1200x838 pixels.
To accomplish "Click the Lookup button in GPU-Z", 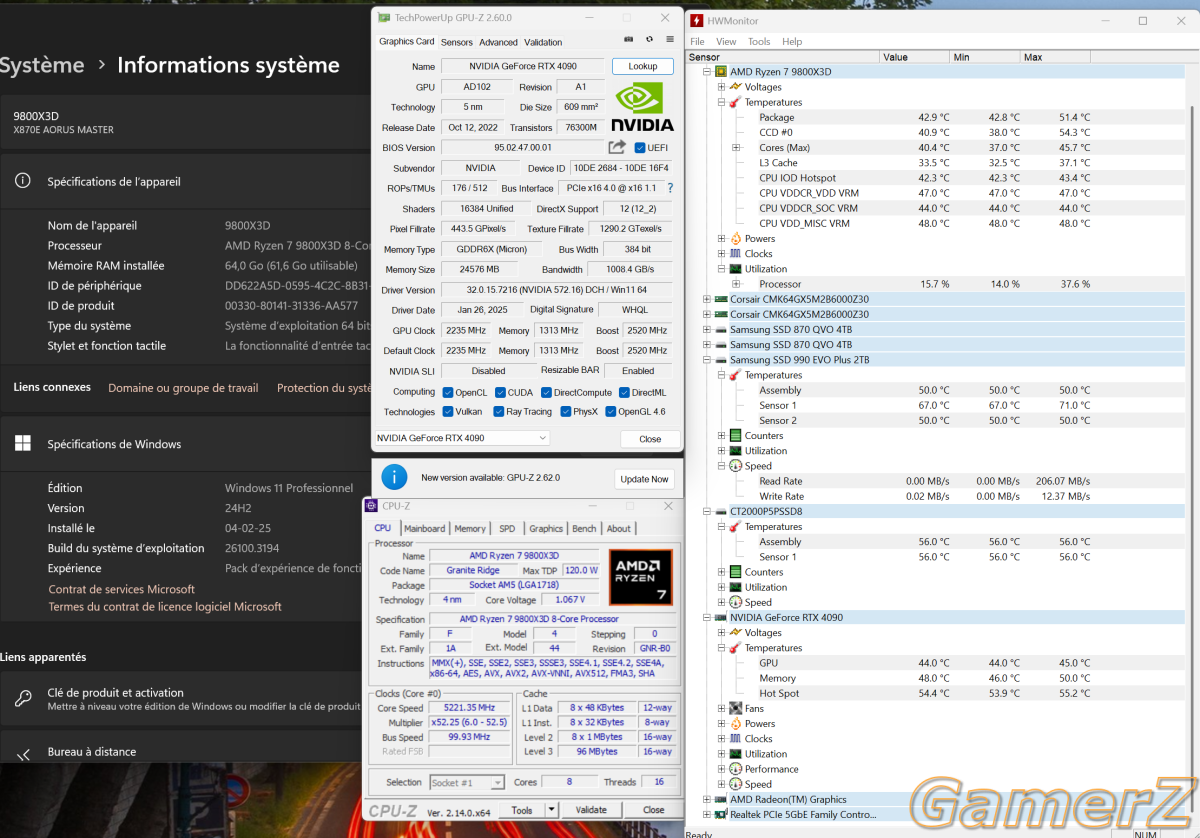I will [x=643, y=66].
